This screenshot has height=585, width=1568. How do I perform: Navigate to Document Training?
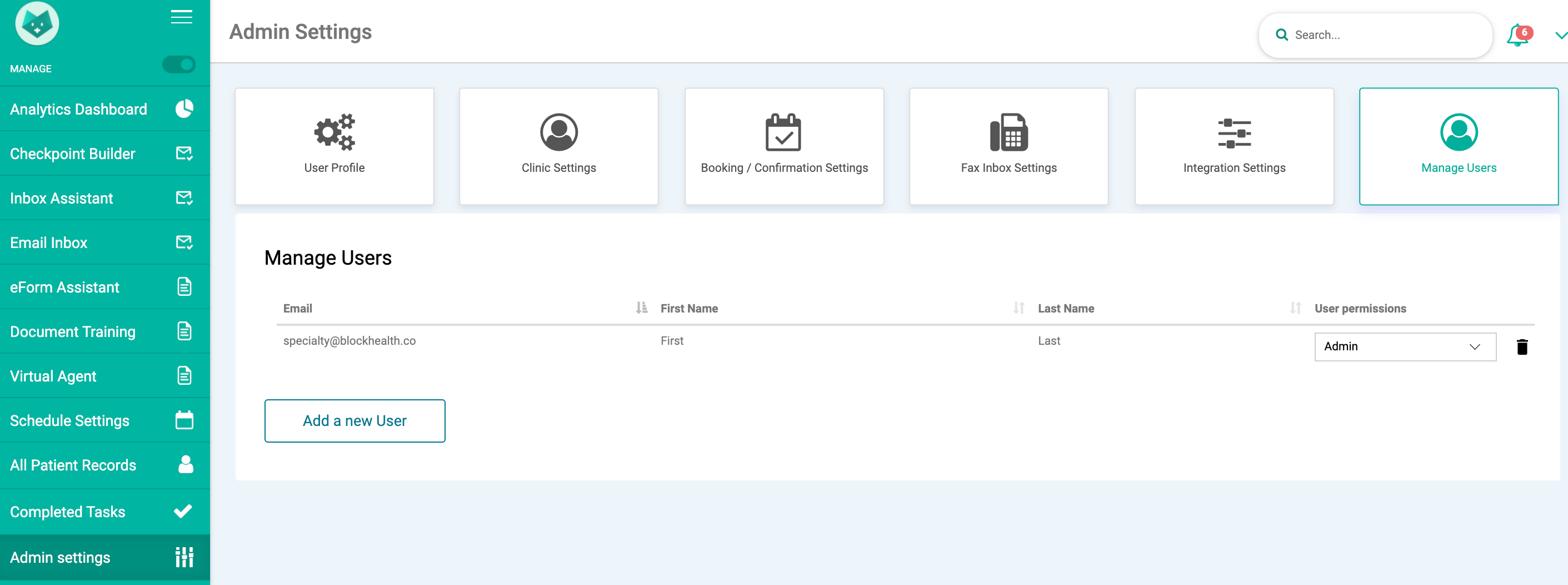click(x=104, y=331)
